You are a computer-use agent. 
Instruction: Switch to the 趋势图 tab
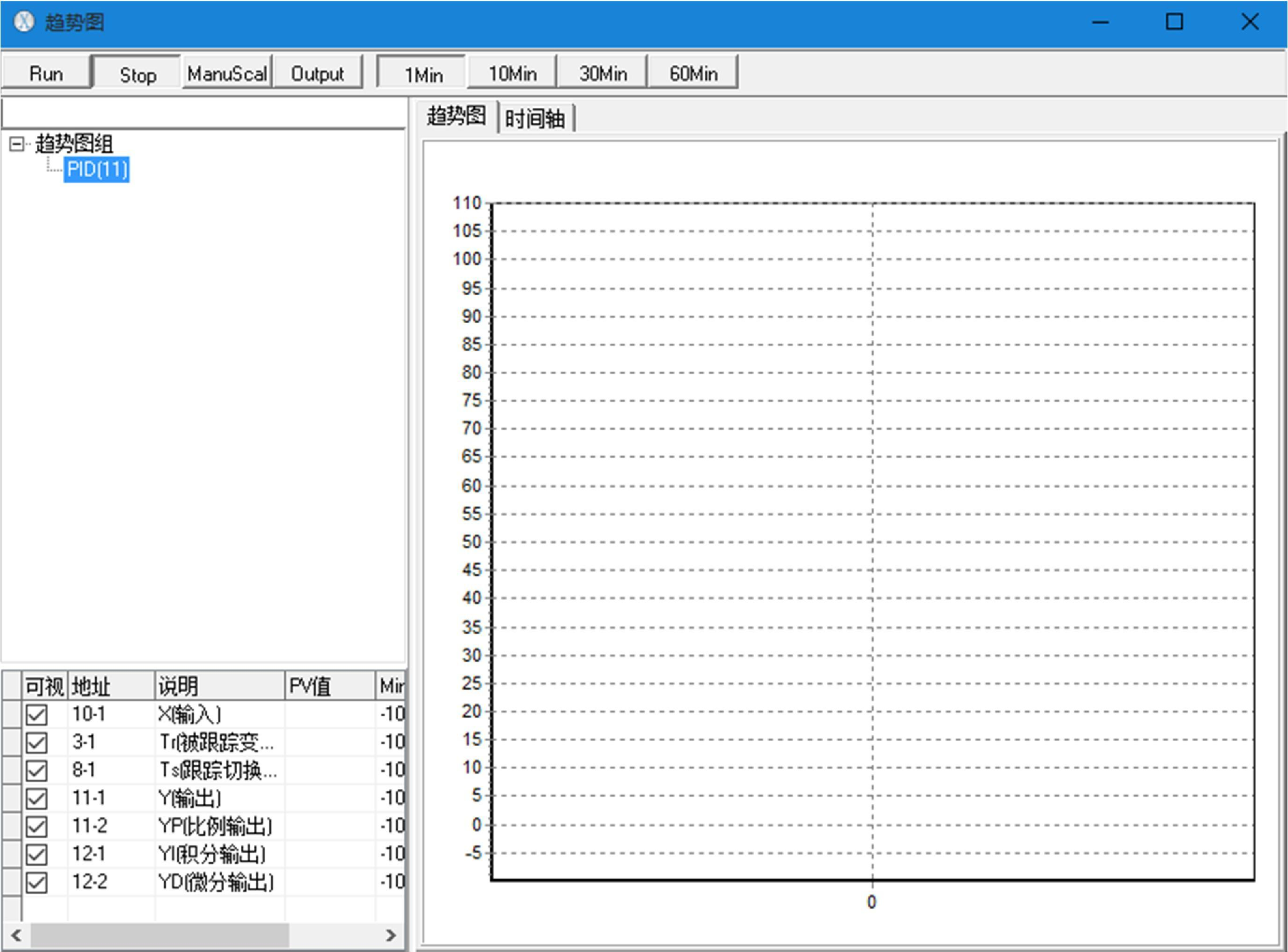pyautogui.click(x=456, y=116)
